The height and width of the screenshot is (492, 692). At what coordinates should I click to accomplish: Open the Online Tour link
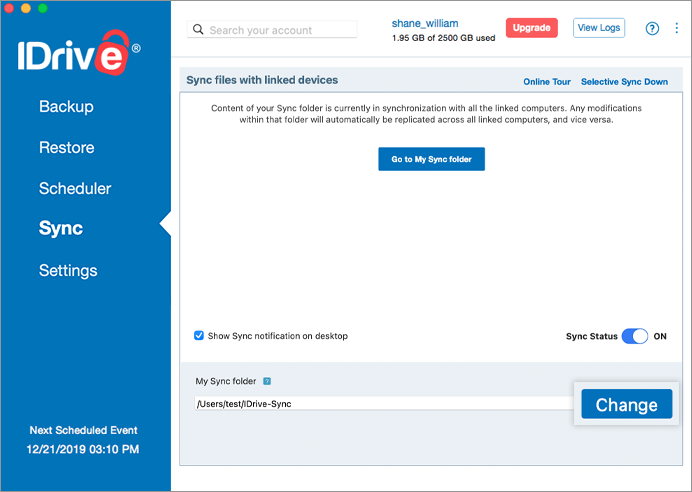[547, 82]
